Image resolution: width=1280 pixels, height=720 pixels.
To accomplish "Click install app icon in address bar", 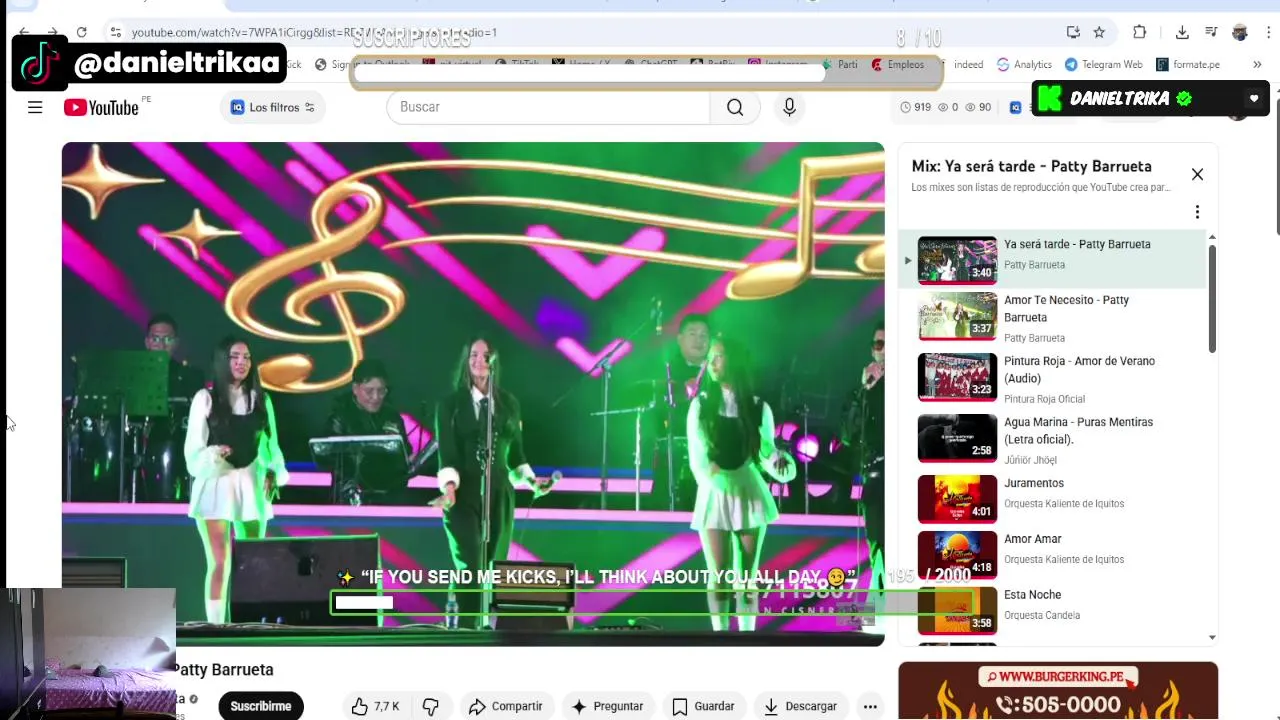I will click(x=1073, y=32).
